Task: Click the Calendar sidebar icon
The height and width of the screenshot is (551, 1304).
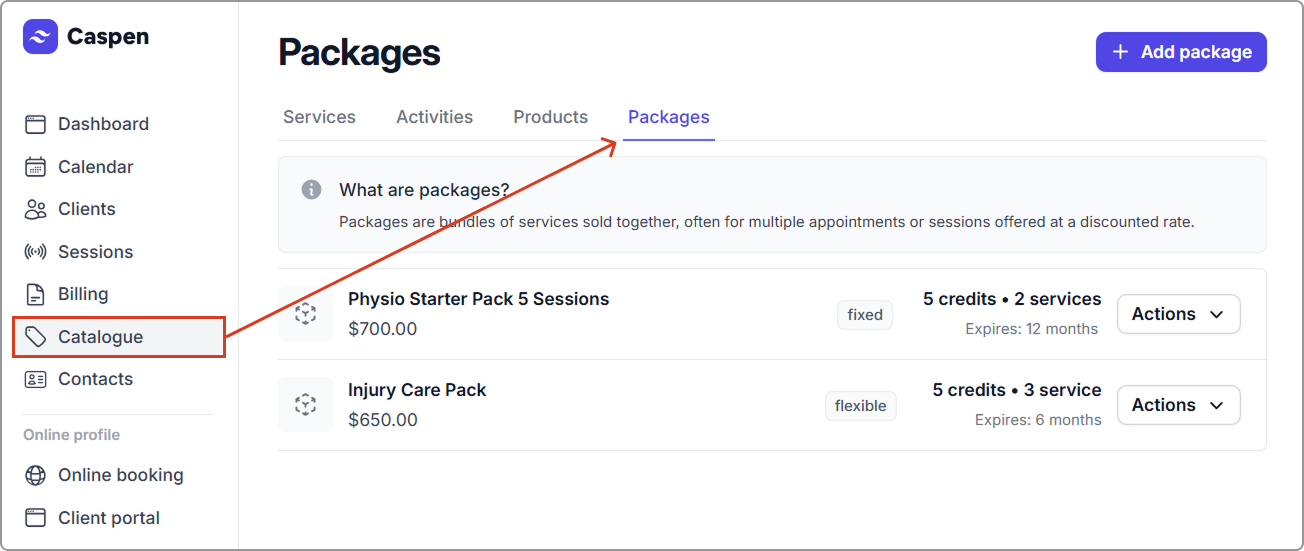Action: point(36,167)
